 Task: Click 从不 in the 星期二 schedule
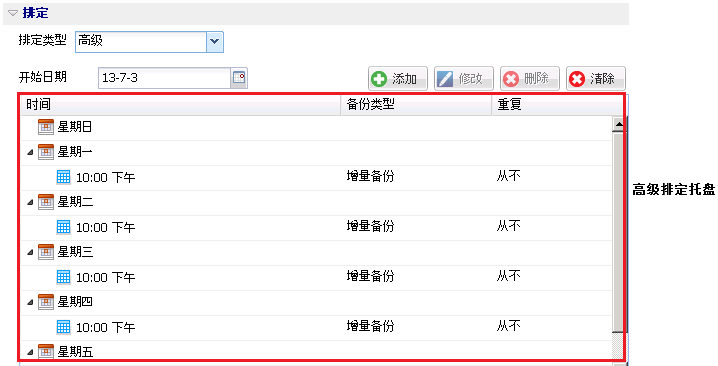tap(509, 227)
